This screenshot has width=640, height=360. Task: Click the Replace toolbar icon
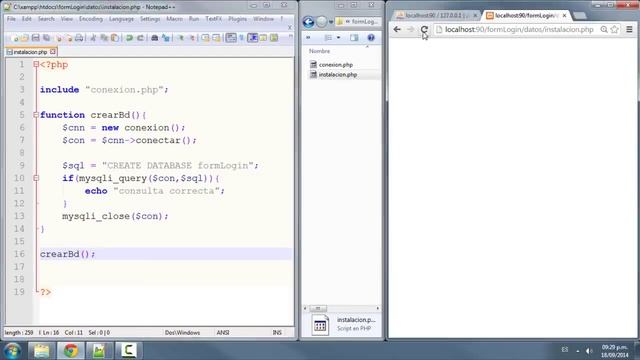[165, 38]
